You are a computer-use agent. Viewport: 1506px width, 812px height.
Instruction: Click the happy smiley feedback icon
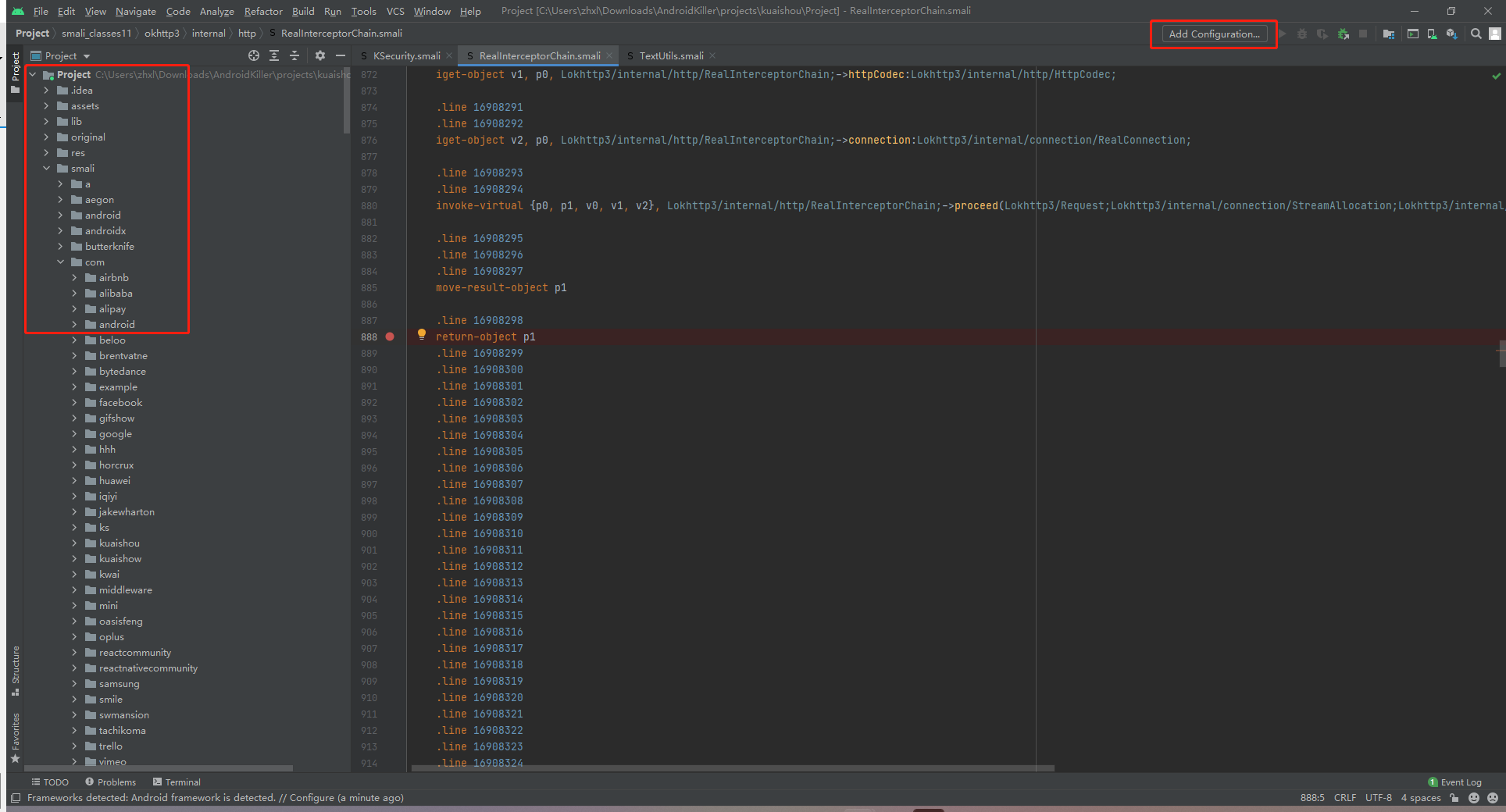[x=1474, y=798]
